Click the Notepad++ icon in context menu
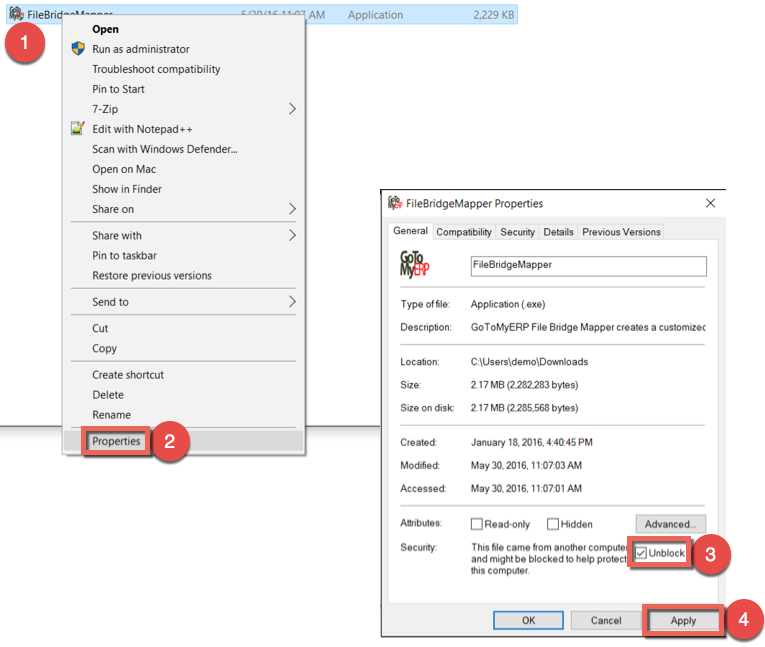 [78, 128]
